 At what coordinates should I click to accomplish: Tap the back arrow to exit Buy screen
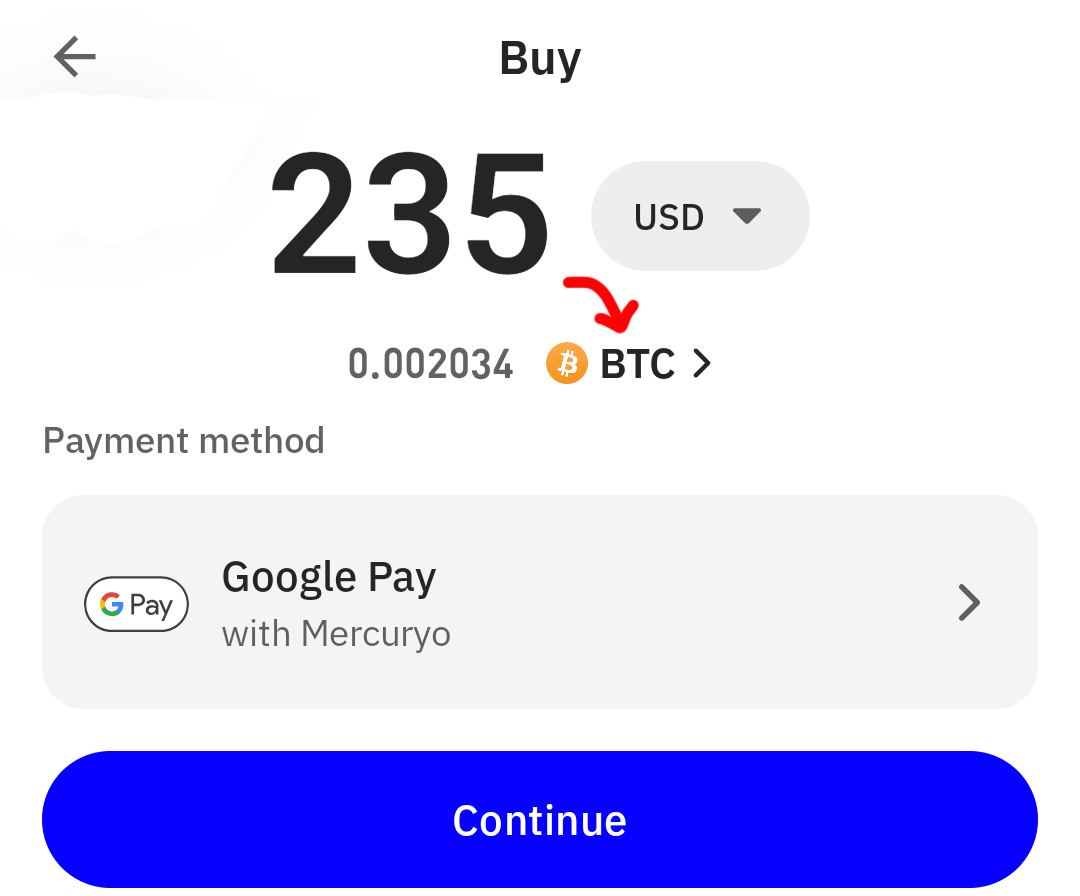click(x=74, y=57)
